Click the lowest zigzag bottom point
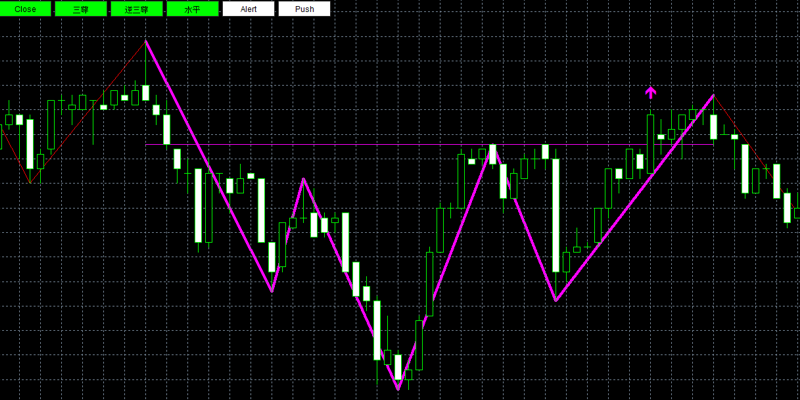800x400 pixels. pos(398,390)
